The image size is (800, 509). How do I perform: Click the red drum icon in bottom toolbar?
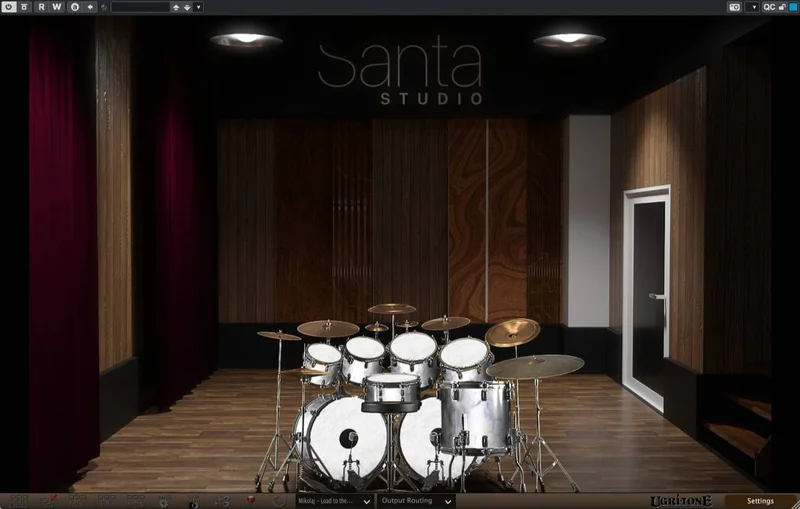(251, 501)
